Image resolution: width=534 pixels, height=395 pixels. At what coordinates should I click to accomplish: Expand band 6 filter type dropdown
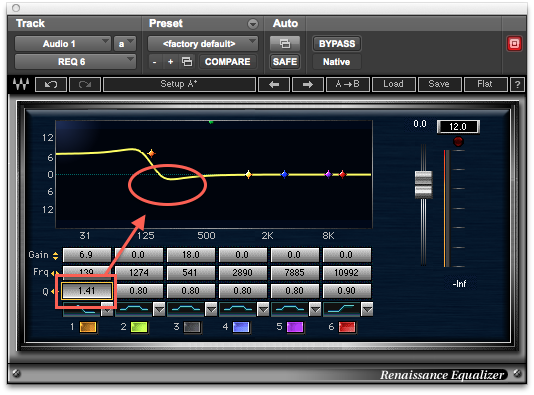click(x=367, y=309)
